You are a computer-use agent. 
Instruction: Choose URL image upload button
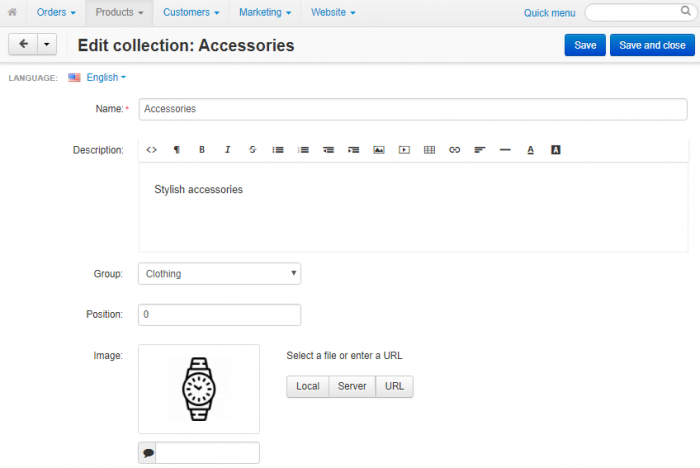click(394, 386)
